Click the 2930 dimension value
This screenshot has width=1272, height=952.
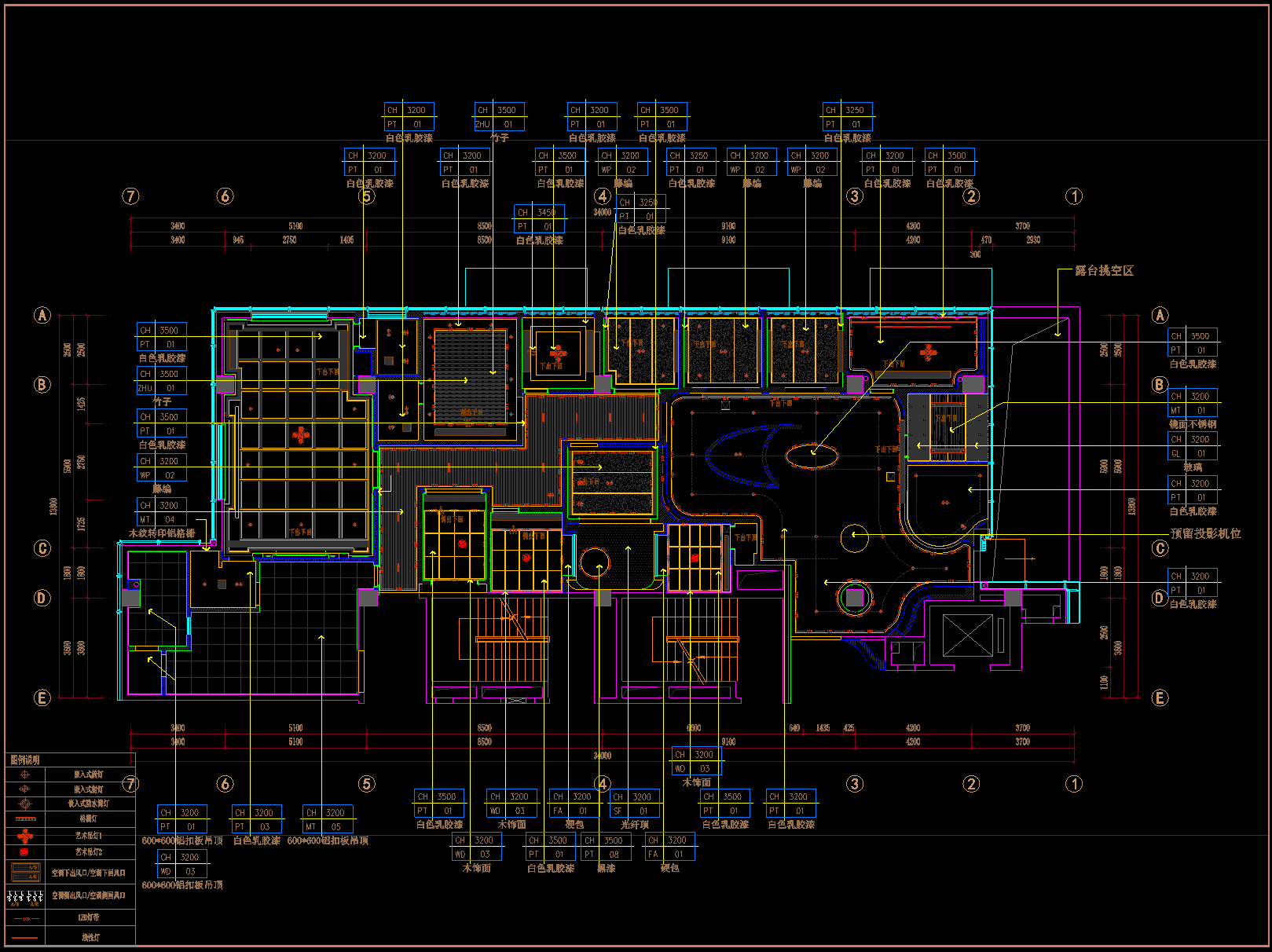pos(1033,240)
